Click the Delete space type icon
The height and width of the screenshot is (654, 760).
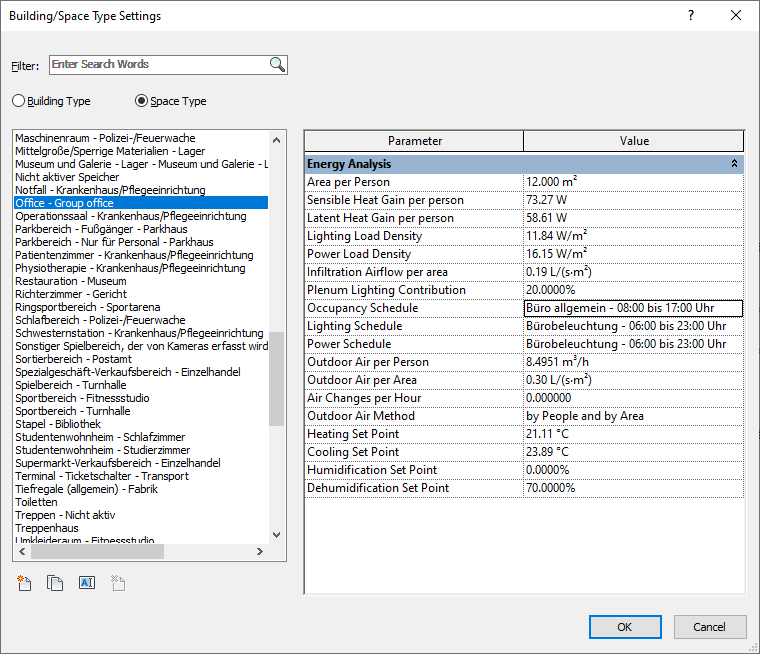(x=116, y=583)
